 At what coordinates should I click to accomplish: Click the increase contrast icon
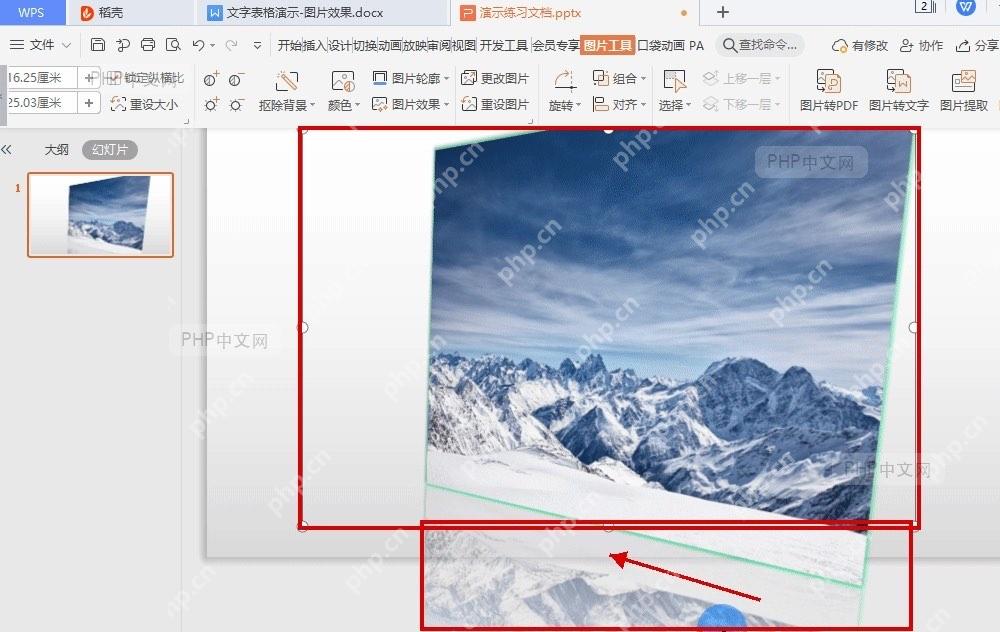click(211, 79)
